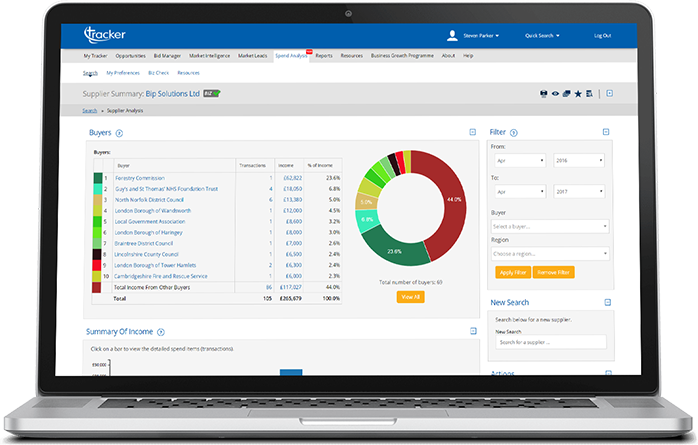Open the From month dropdown showing Apr
Viewport: 698px width, 445px height.
click(x=520, y=161)
